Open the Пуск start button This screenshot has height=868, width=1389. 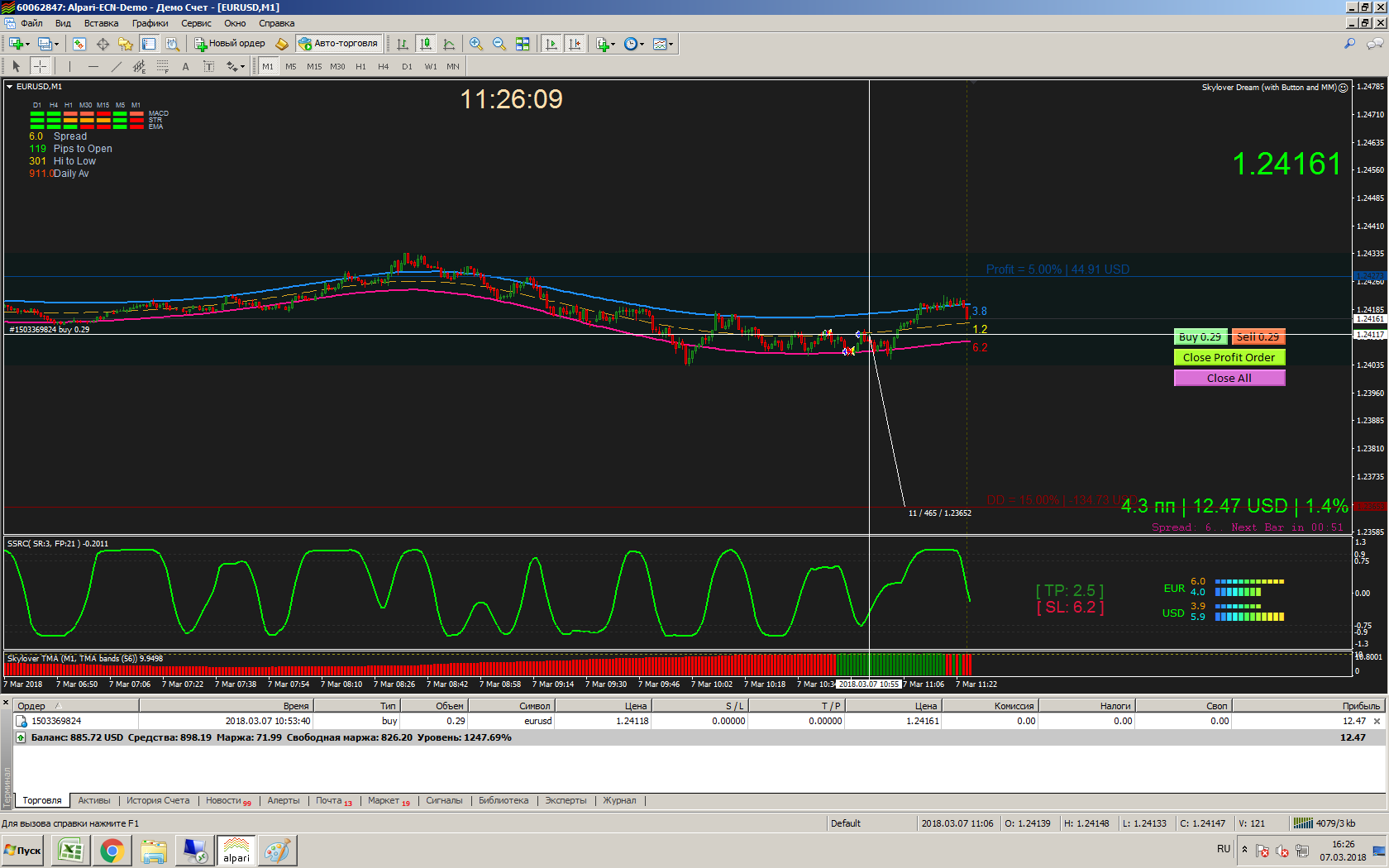[x=23, y=851]
